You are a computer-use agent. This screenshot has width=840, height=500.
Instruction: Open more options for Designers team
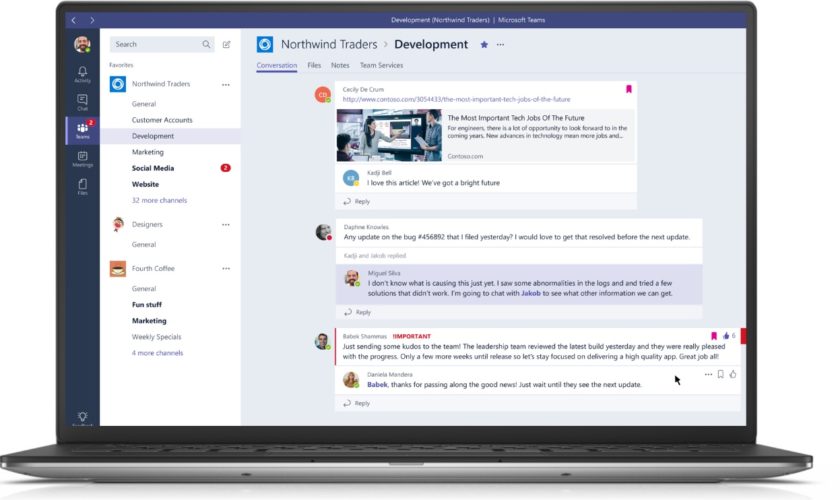pos(226,225)
